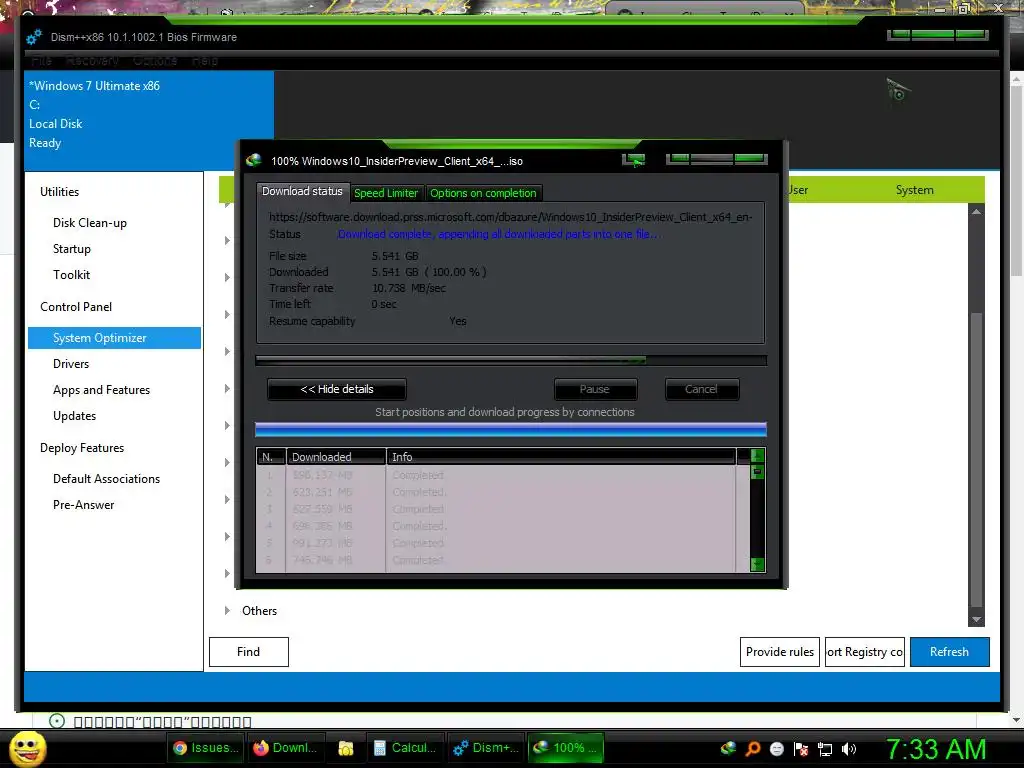The image size is (1024, 768).
Task: Select Default Associations in the sidebar
Action: 106,479
